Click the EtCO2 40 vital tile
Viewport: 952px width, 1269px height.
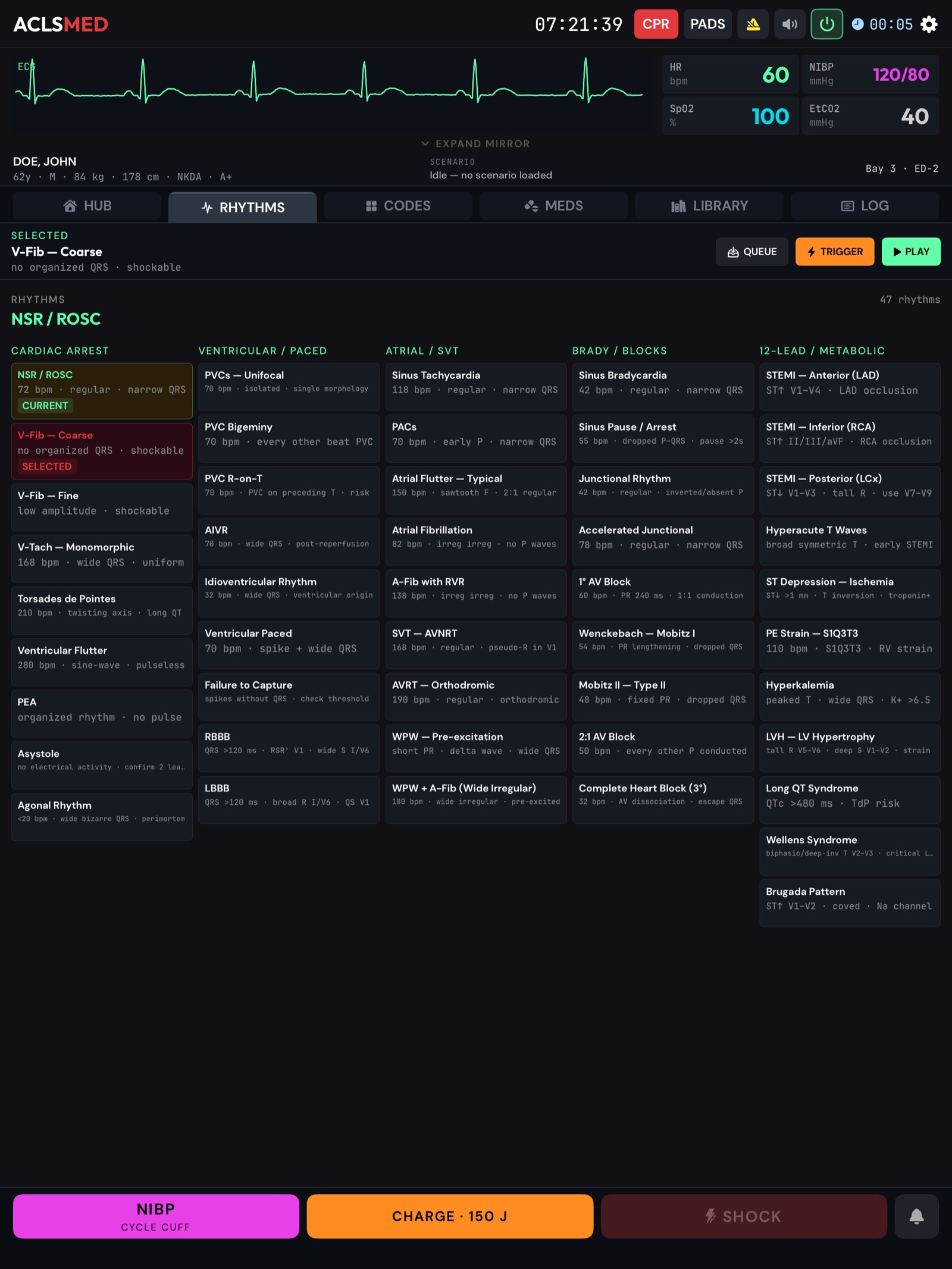tap(870, 116)
